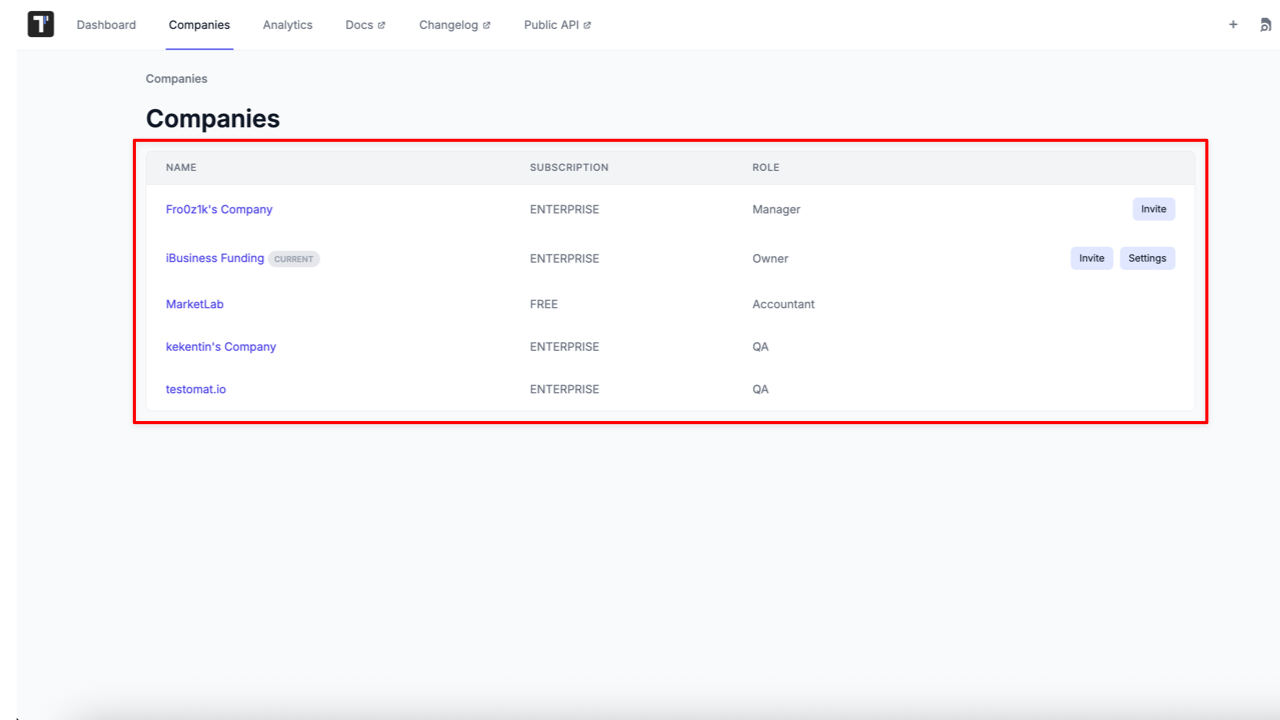Click the external-link icon beside Changelog

coord(487,23)
